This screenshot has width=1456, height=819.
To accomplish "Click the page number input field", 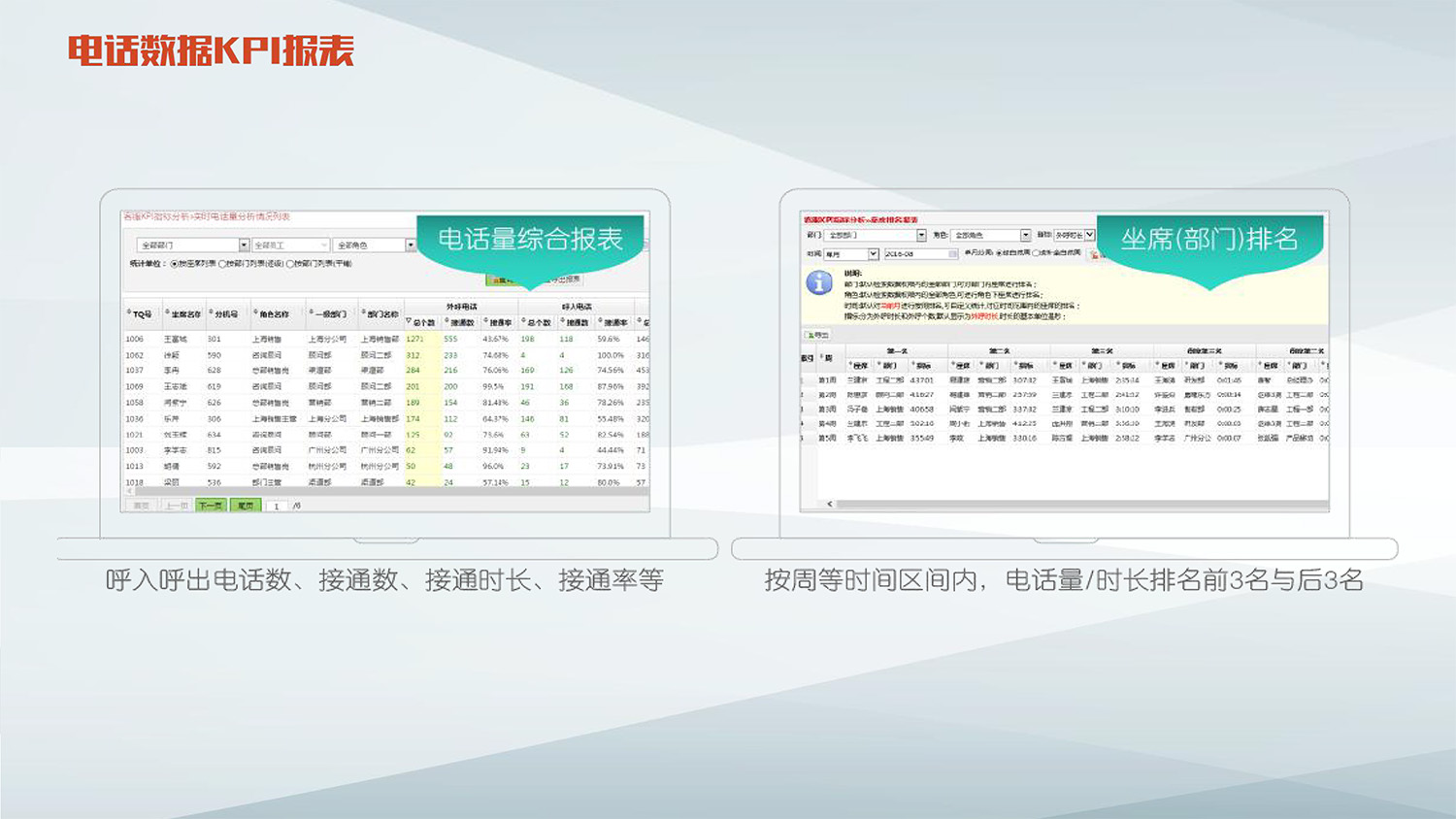I will (276, 504).
